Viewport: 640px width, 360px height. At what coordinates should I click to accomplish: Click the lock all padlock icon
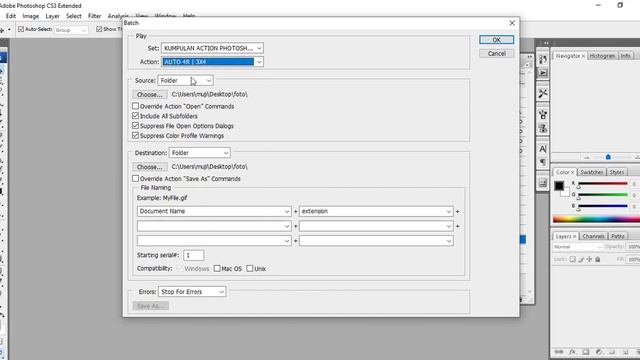(598, 259)
